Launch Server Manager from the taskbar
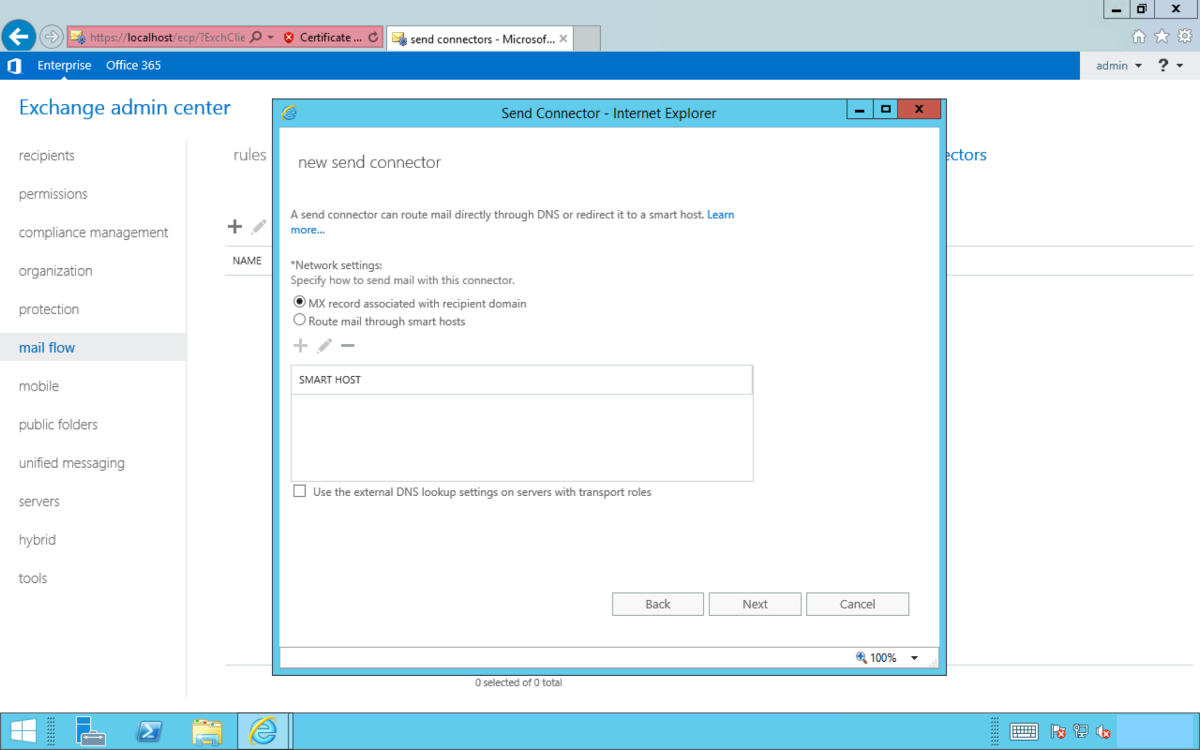This screenshot has width=1200, height=750. click(90, 731)
